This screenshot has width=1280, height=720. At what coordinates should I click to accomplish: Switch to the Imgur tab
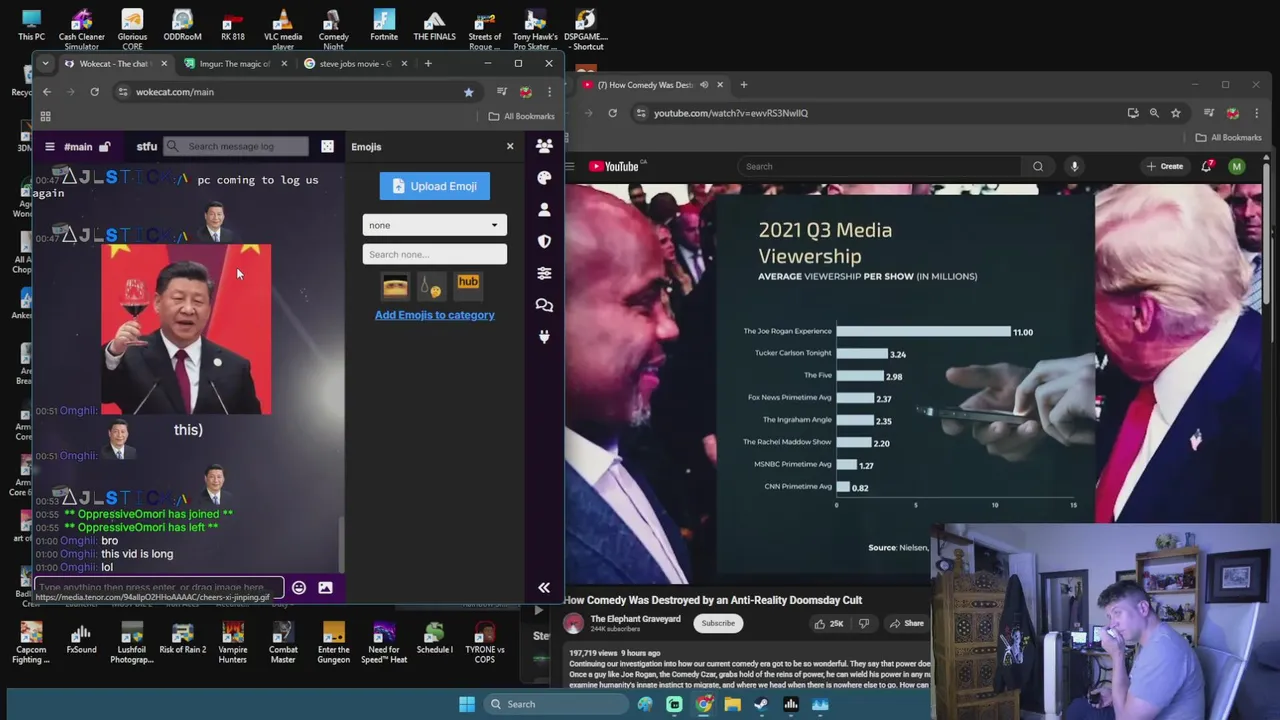pos(233,64)
